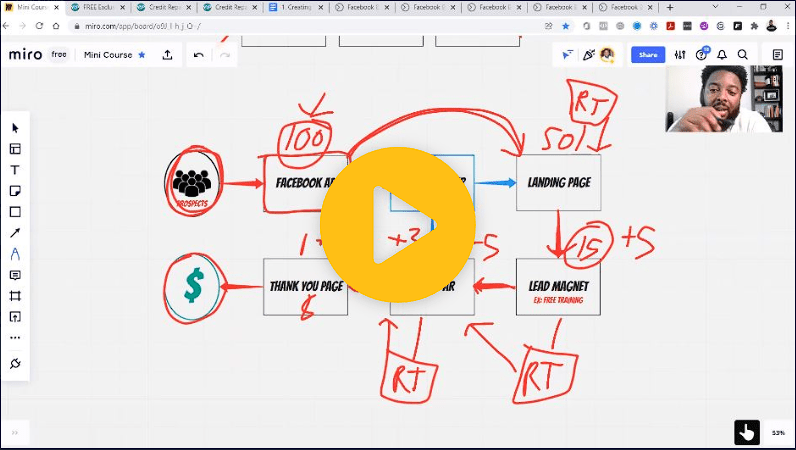Select the Text tool
The image size is (796, 450).
[15, 170]
